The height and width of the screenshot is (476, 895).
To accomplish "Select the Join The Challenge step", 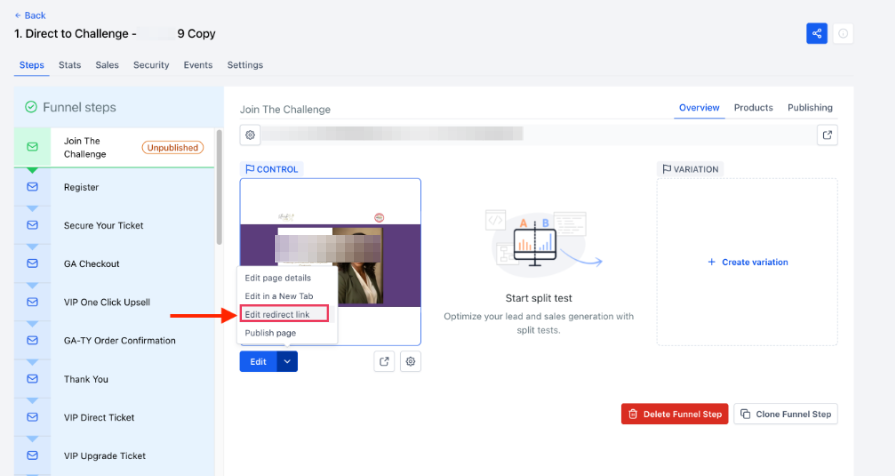I will [114, 147].
